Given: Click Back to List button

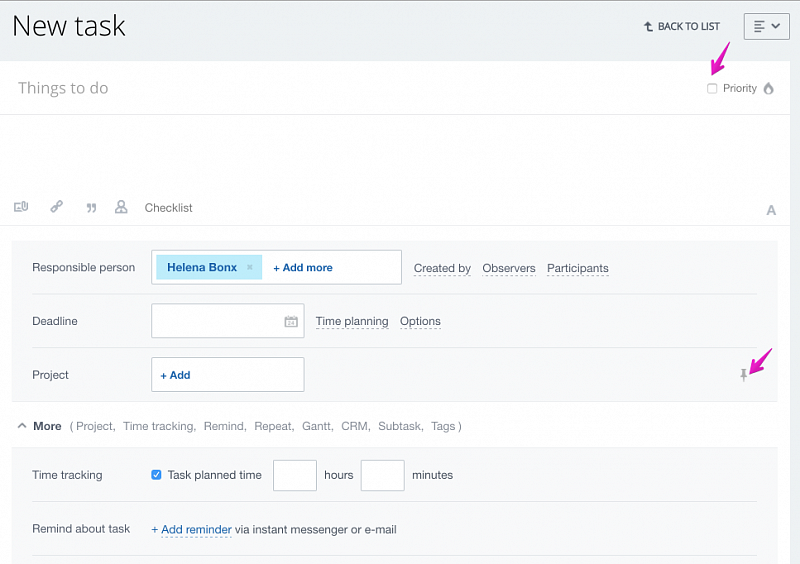Looking at the screenshot, I should (x=681, y=27).
